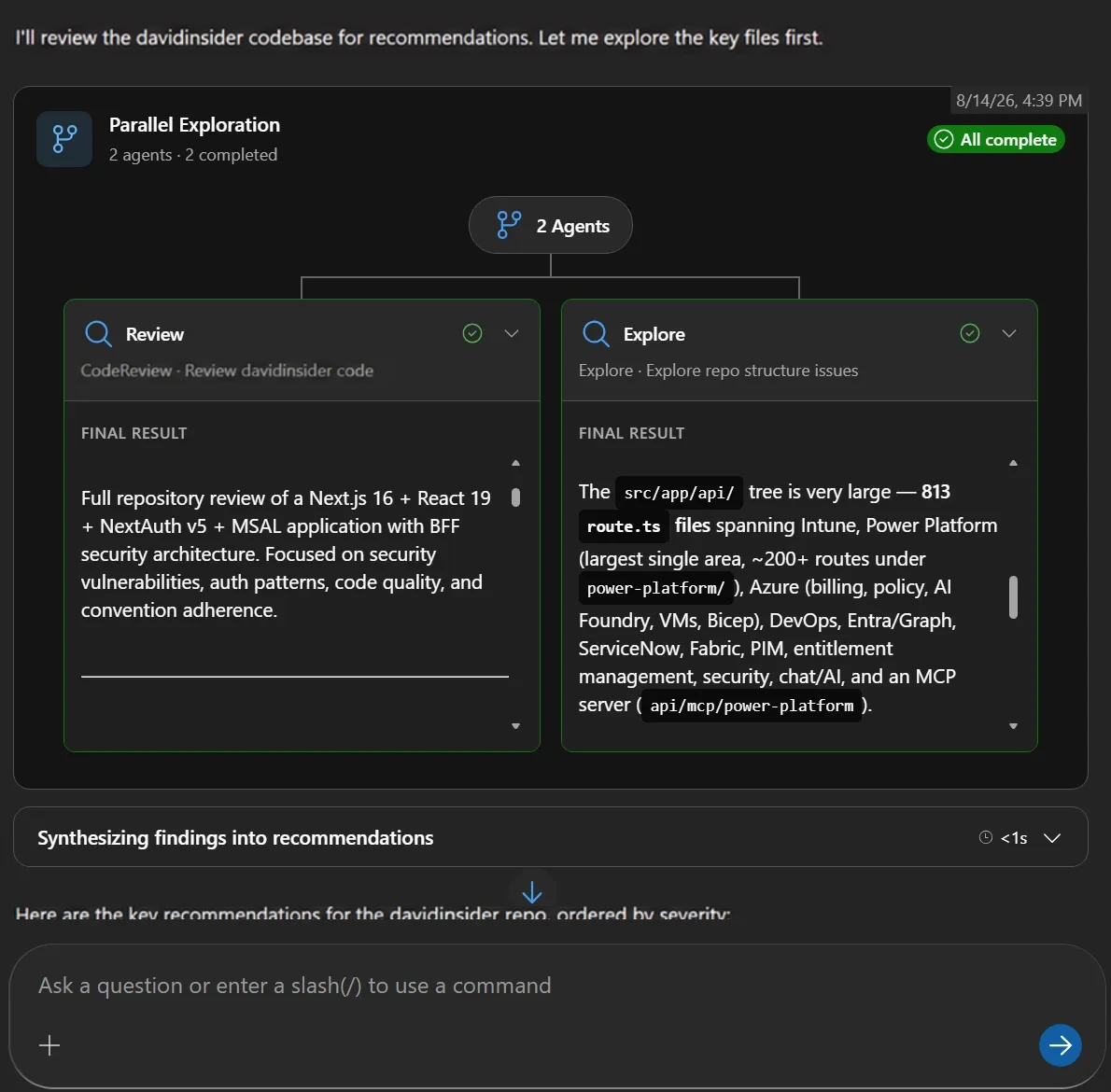Click FINAL RESULT label in Review card
Viewport: 1111px width, 1092px height.
point(134,433)
